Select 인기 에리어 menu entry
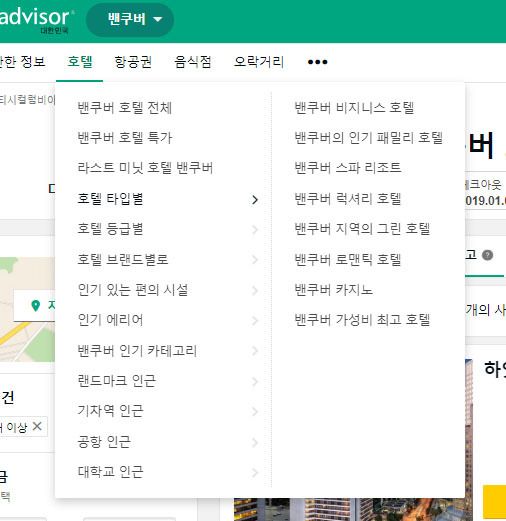The width and height of the screenshot is (506, 521). tap(110, 320)
